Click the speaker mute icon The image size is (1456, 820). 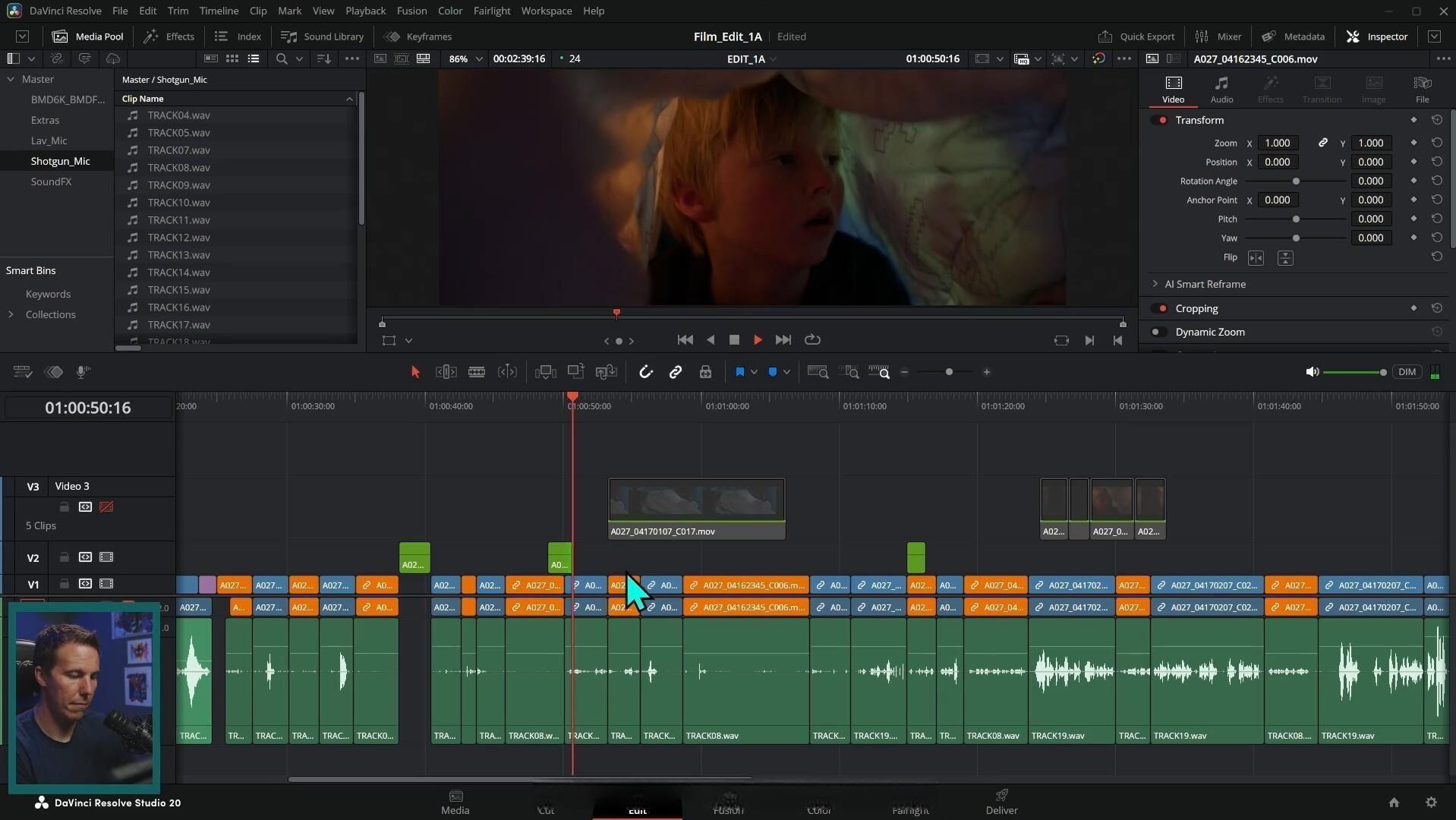point(1312,372)
